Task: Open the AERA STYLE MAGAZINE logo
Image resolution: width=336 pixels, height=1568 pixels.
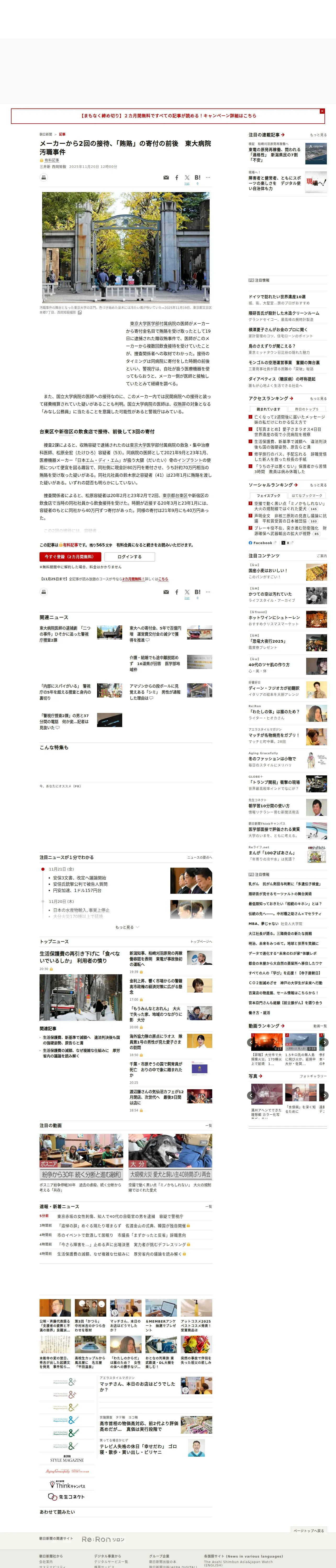Action: coord(66,1459)
